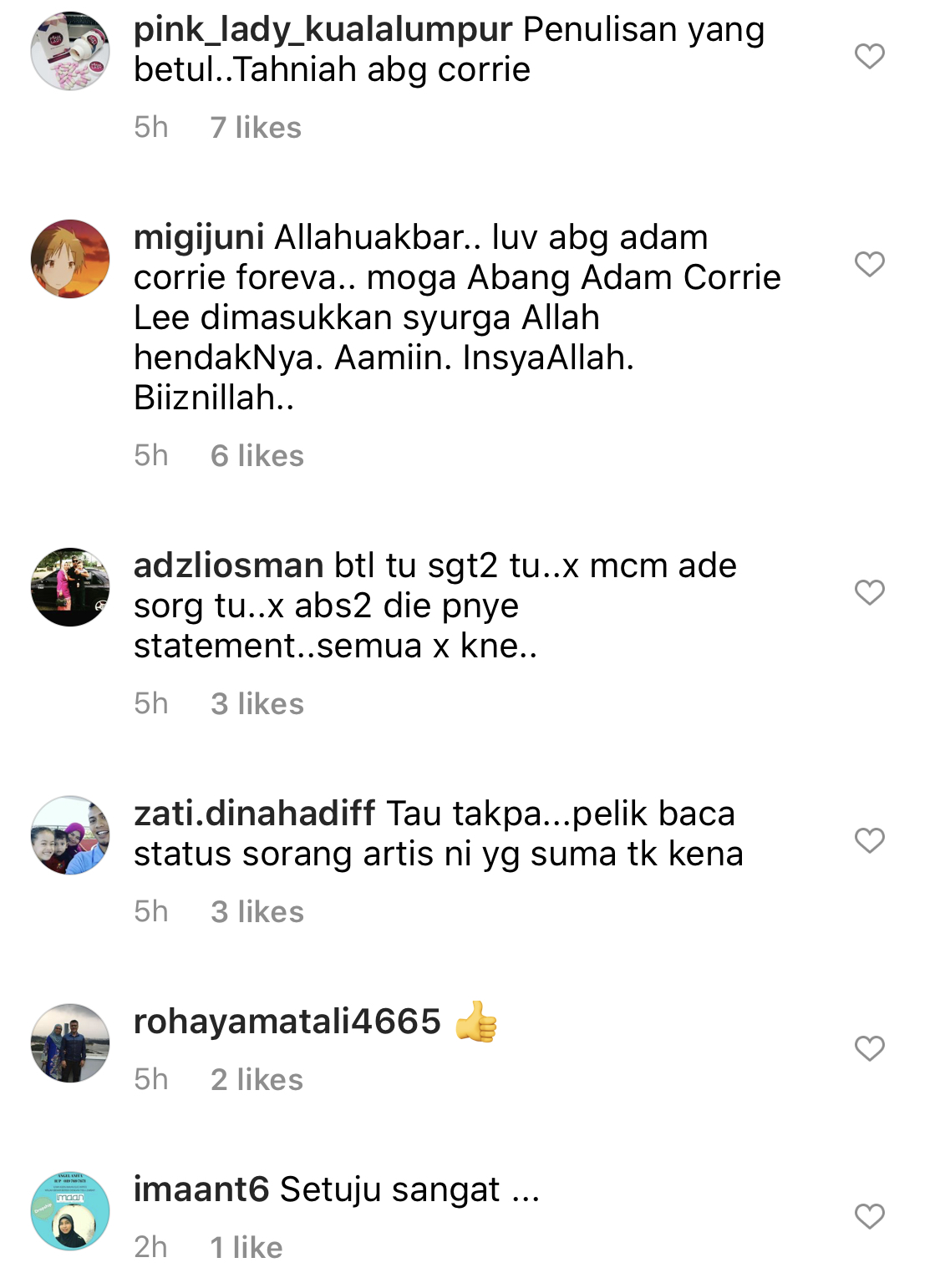
Task: Go to pink_lady_kualalumpur username link
Action: pos(323,30)
